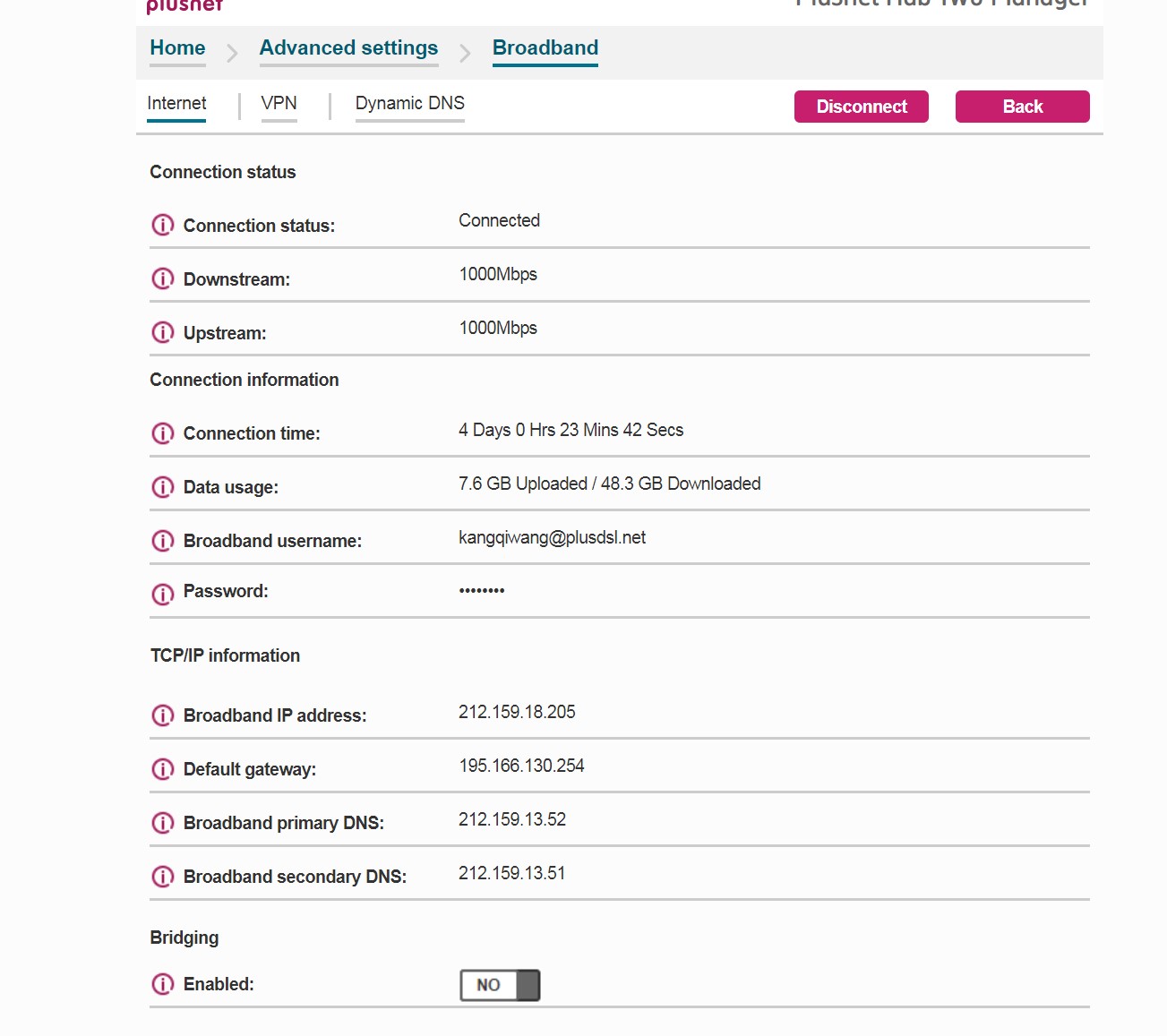Enable Bridging using the NO toggle
The image size is (1167, 1036).
(499, 984)
